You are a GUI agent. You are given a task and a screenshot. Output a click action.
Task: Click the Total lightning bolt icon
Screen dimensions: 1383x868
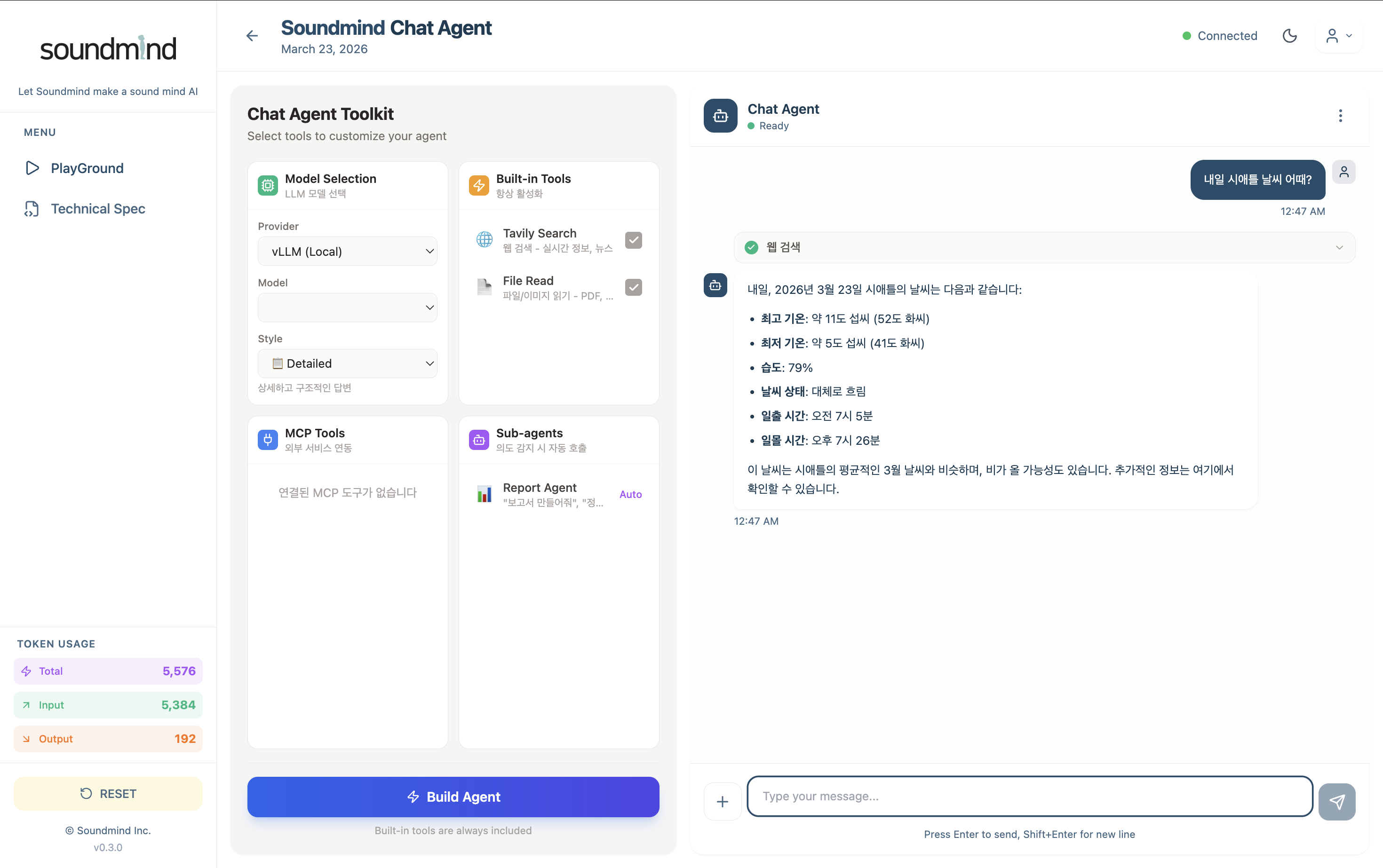pyautogui.click(x=26, y=671)
